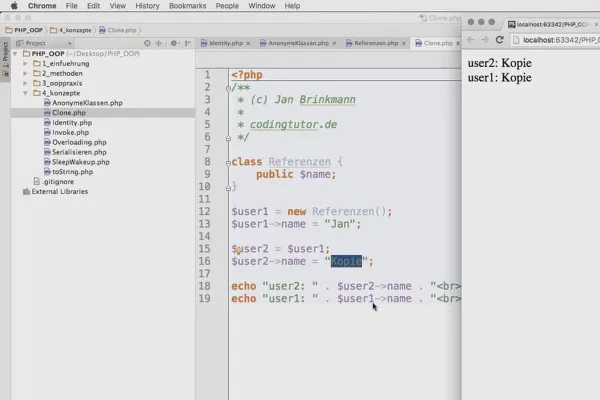The width and height of the screenshot is (600, 400).
Task: Open the Project panel settings gear
Action: (x=174, y=43)
